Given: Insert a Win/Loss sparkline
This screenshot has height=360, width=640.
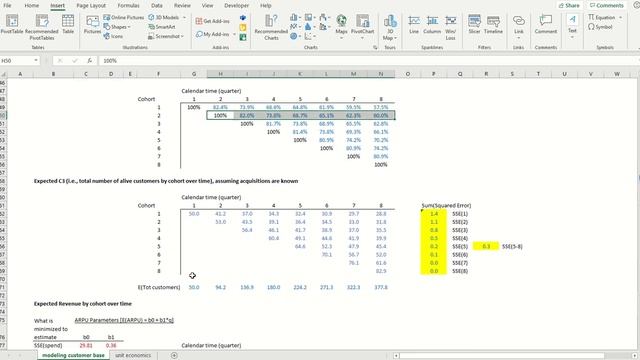Looking at the screenshot, I should (451, 27).
